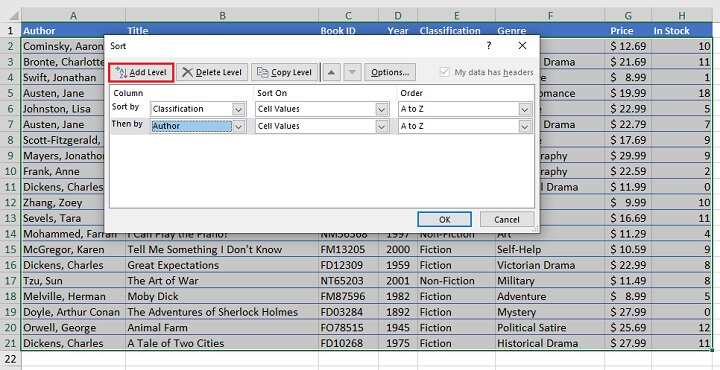This screenshot has height=370, width=720.
Task: Select column G header
Action: click(x=628, y=16)
